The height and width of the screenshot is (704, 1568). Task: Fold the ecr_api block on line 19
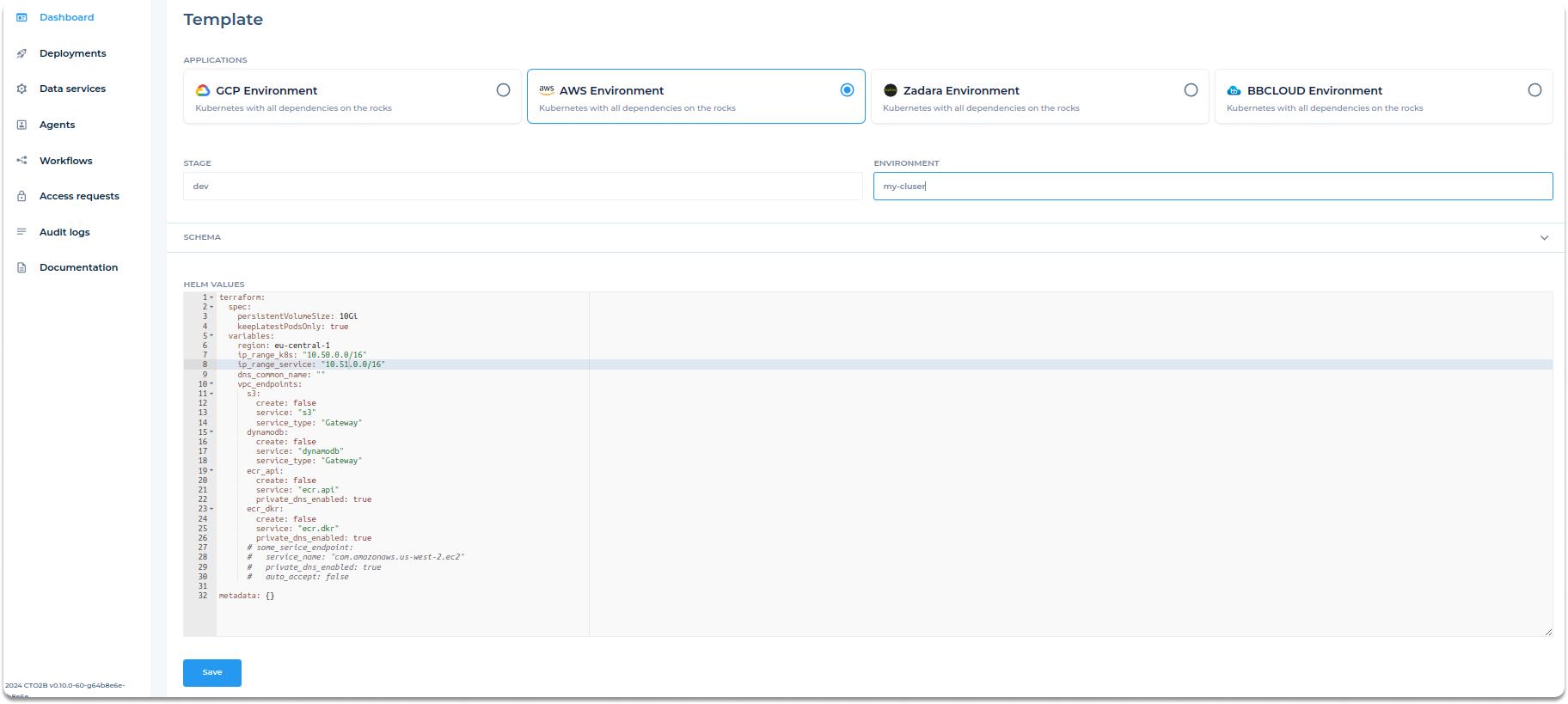[211, 471]
